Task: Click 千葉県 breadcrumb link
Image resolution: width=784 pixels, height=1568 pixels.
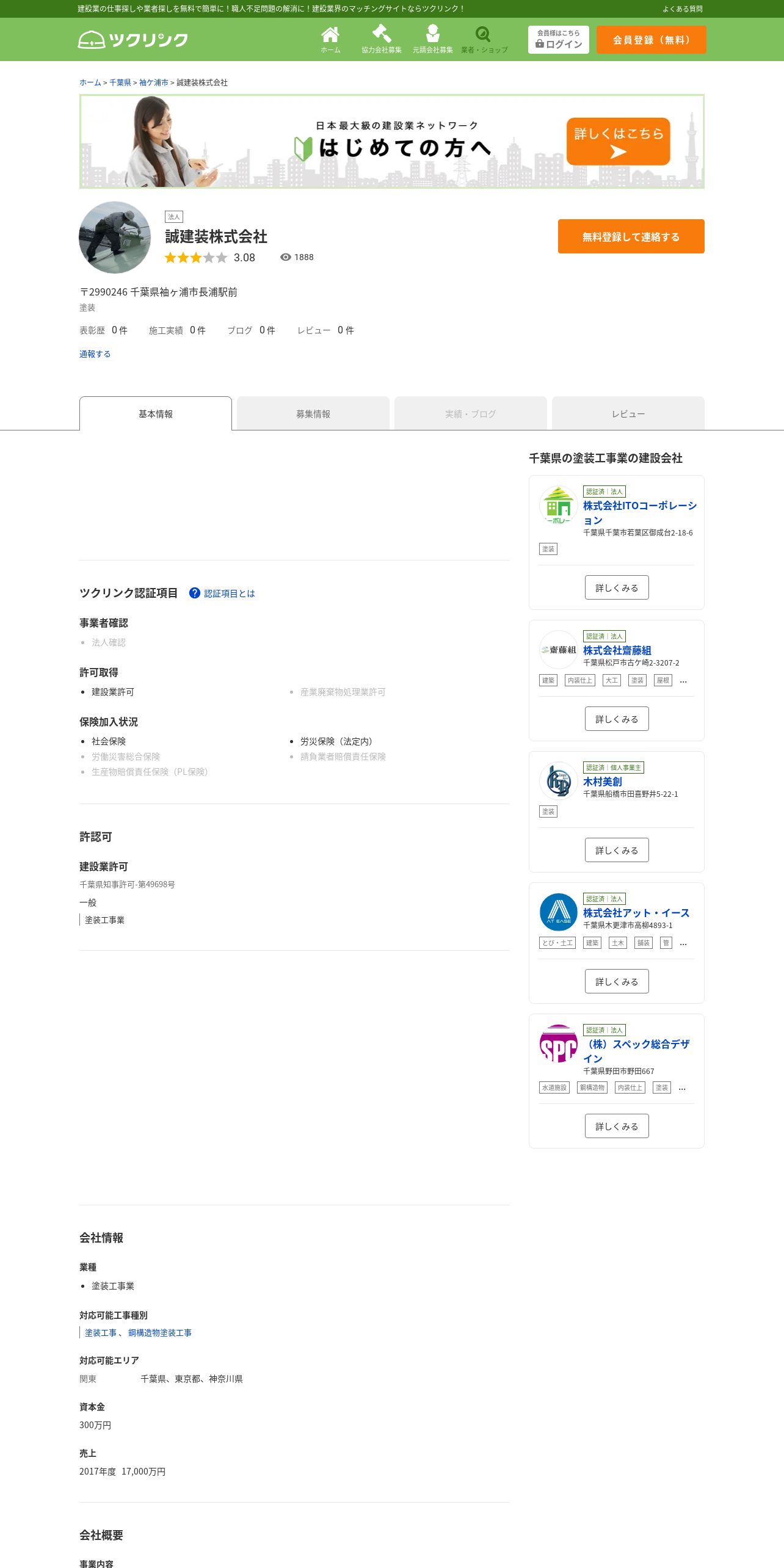Action: (x=120, y=82)
